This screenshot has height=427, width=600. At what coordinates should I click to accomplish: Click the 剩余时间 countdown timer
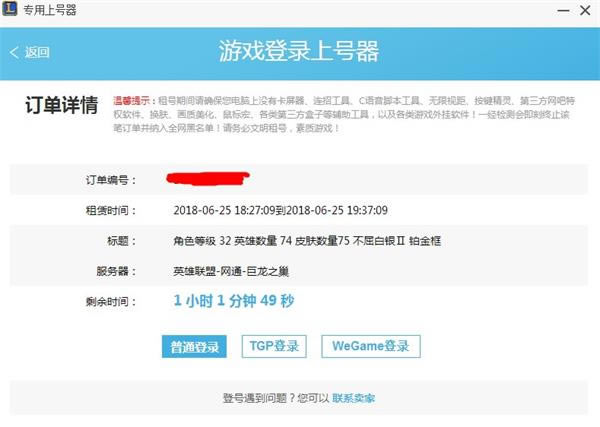coord(234,301)
